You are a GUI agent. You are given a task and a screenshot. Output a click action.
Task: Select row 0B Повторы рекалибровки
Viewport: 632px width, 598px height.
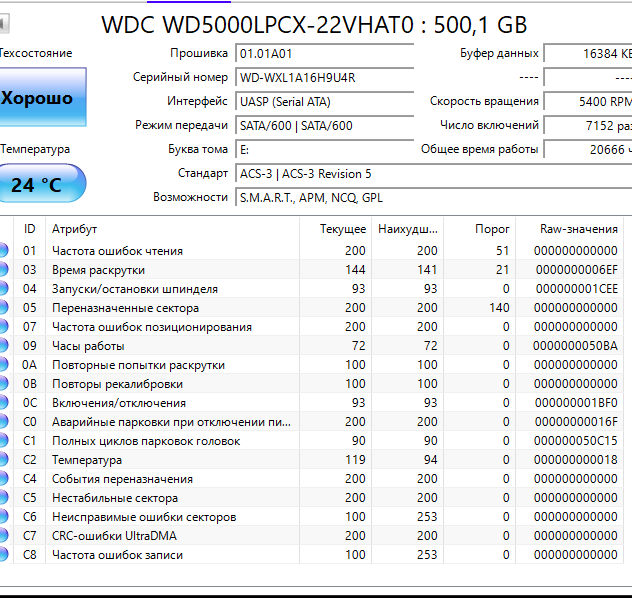pyautogui.click(x=311, y=384)
